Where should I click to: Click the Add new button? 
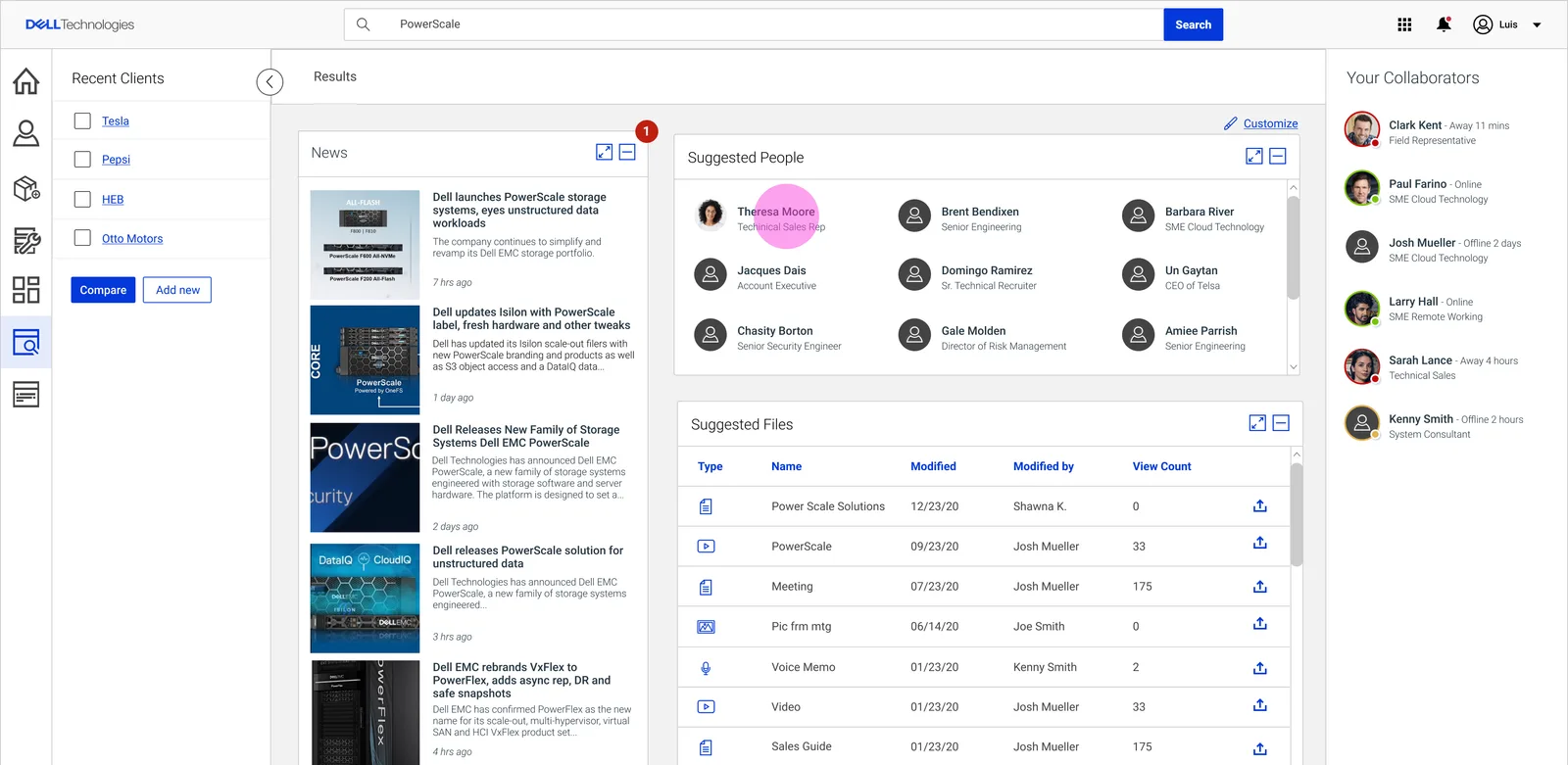[177, 290]
